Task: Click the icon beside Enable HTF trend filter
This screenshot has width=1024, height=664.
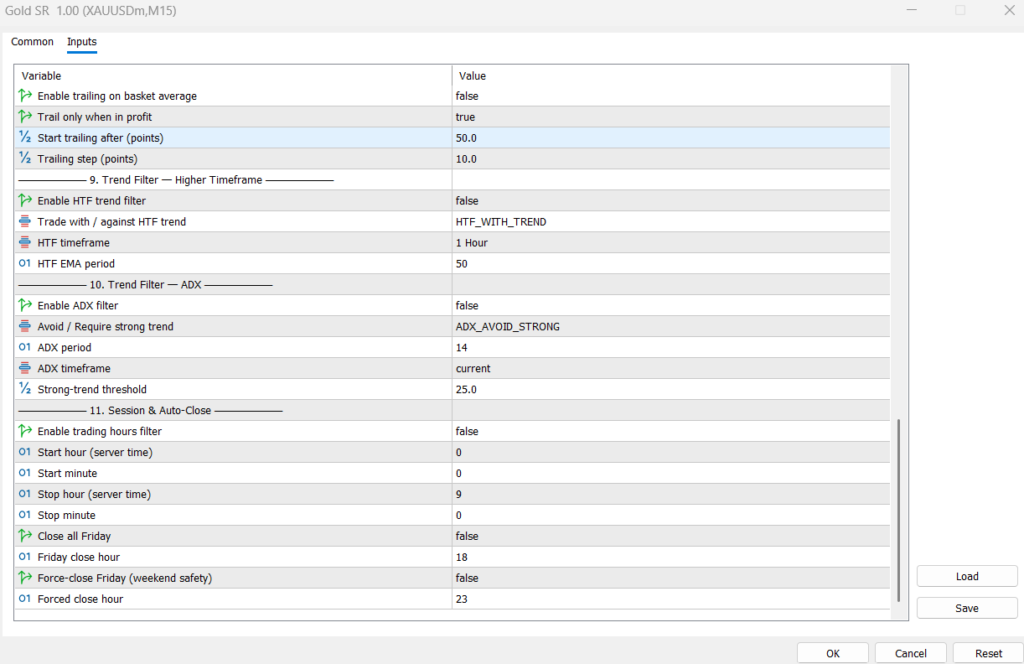Action: click(25, 200)
